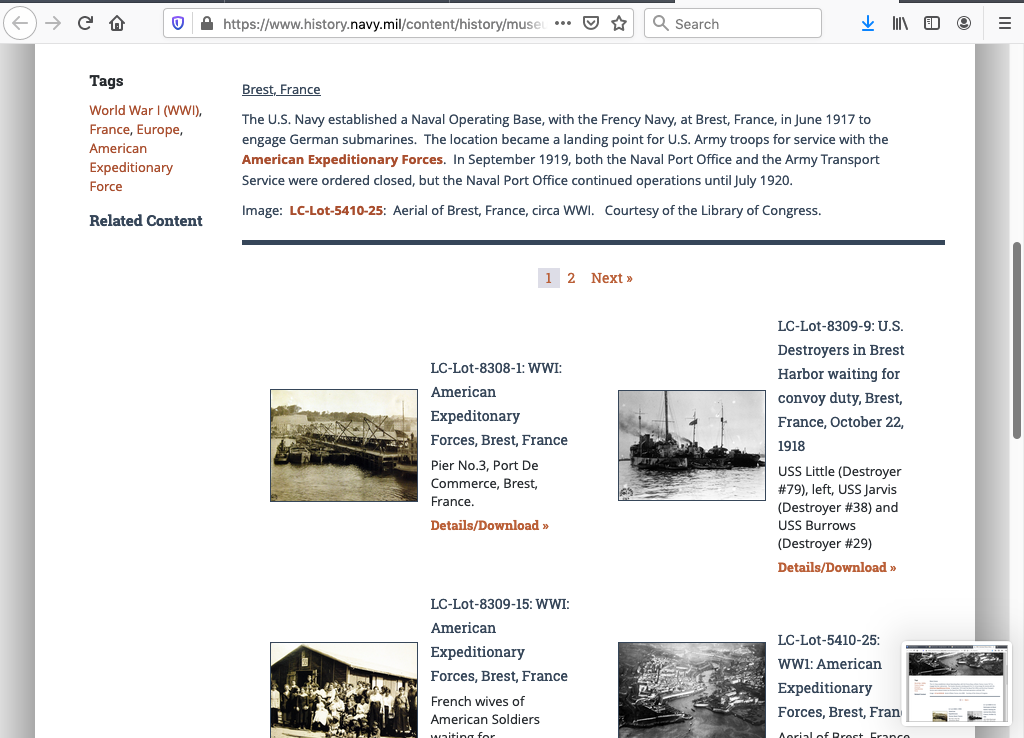Open the destroyers in Brest Harbor thumbnail
This screenshot has width=1024, height=738.
click(x=691, y=445)
